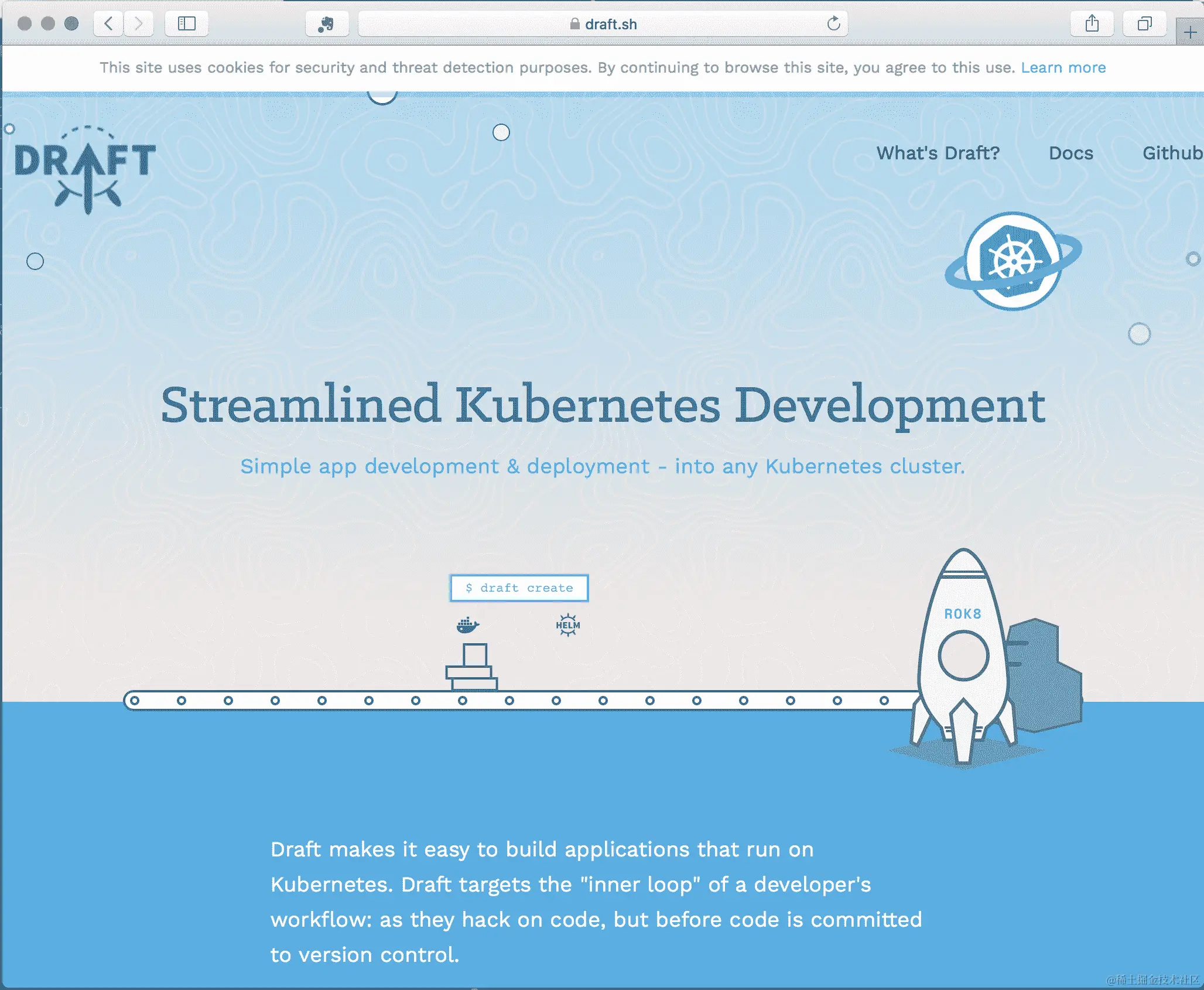The image size is (1204, 990).
Task: Click the '$ draft create' command box
Action: click(519, 588)
